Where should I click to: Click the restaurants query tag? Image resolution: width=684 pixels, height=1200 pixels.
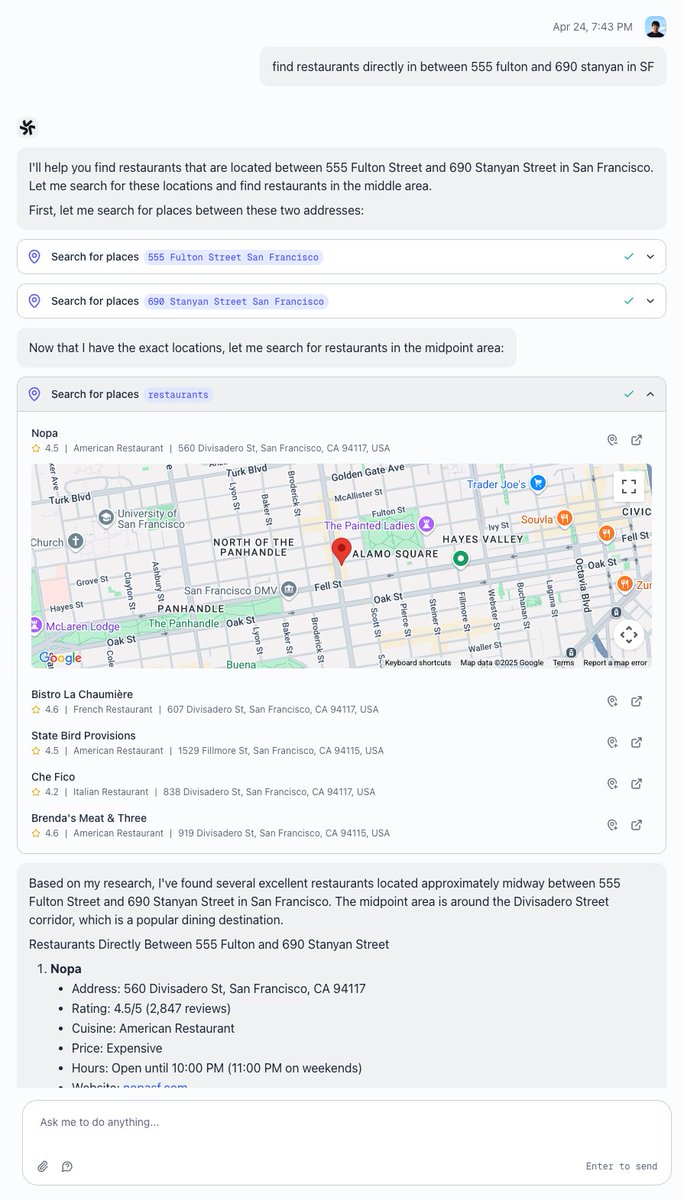[178, 394]
